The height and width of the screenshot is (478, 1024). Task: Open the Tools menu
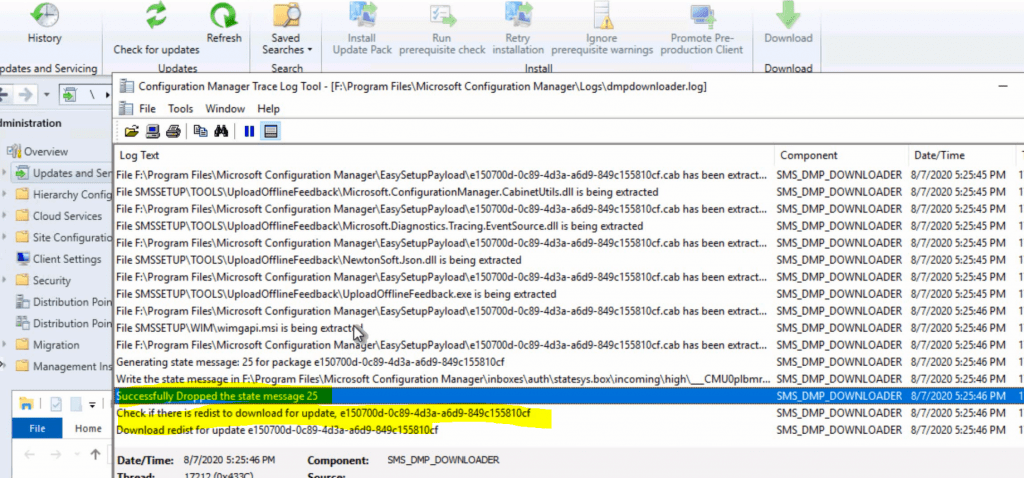pos(180,108)
